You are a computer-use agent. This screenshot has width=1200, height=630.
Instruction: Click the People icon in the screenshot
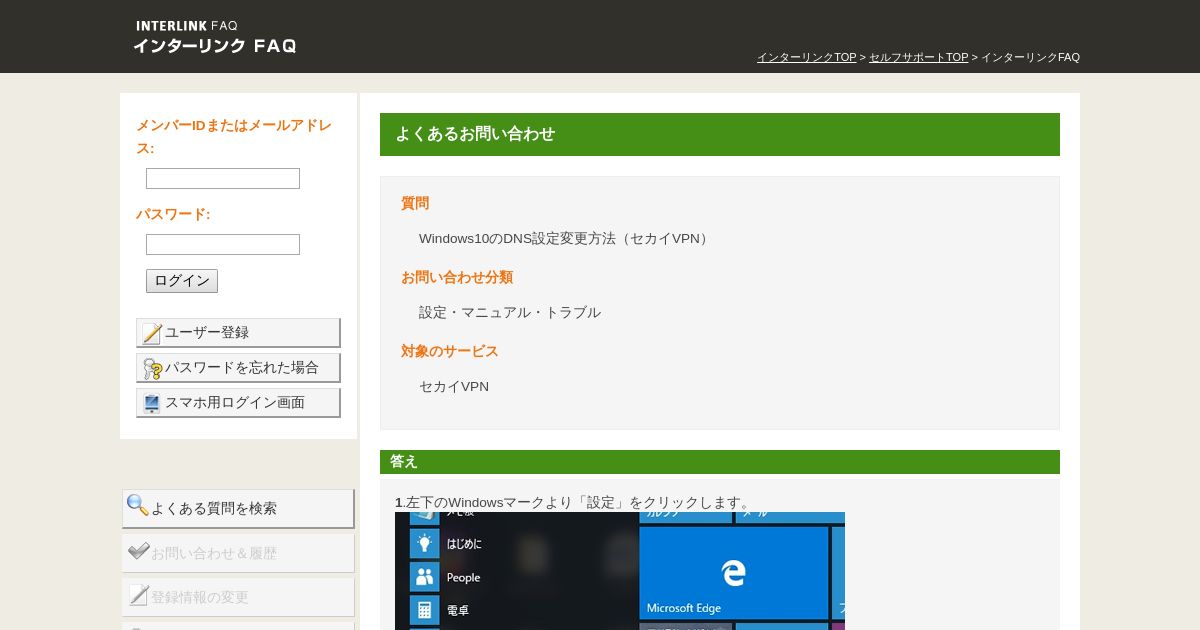pos(424,577)
